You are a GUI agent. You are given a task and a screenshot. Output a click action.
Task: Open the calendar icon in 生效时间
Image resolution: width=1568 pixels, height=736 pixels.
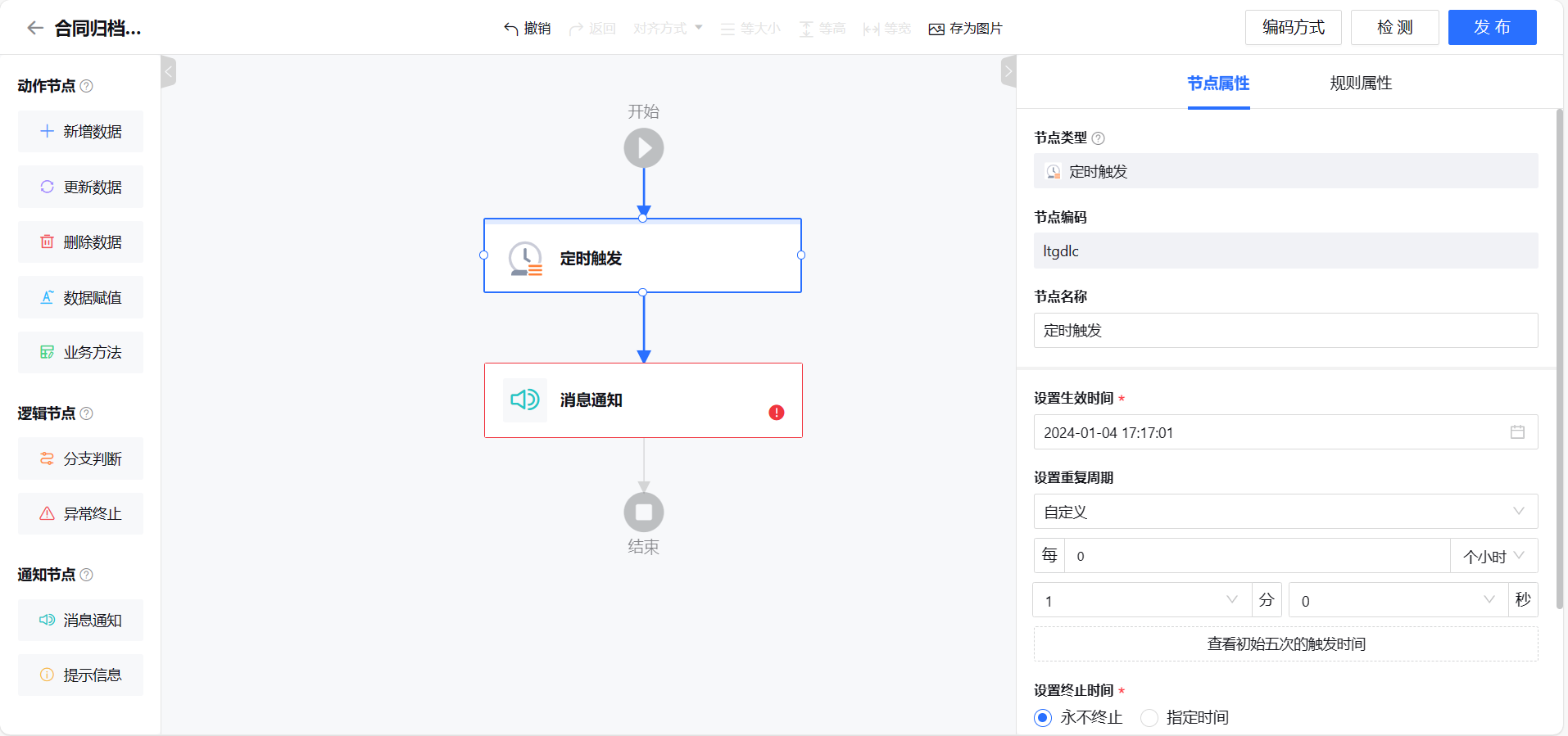click(x=1517, y=432)
